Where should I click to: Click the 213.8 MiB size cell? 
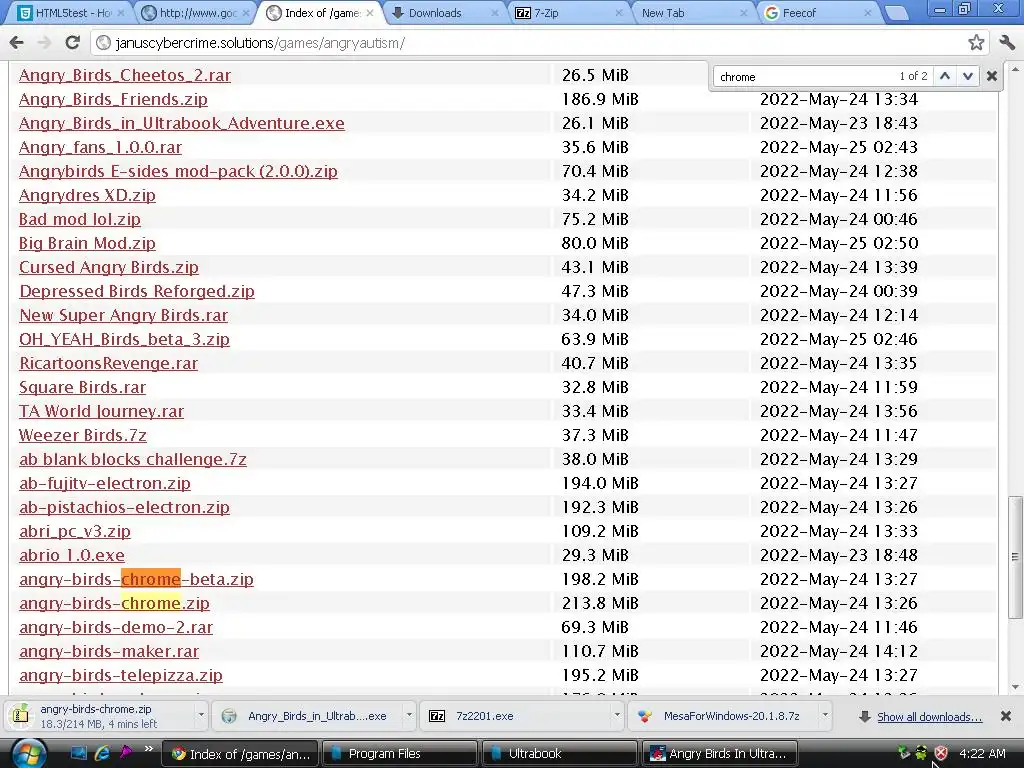[x=600, y=603]
